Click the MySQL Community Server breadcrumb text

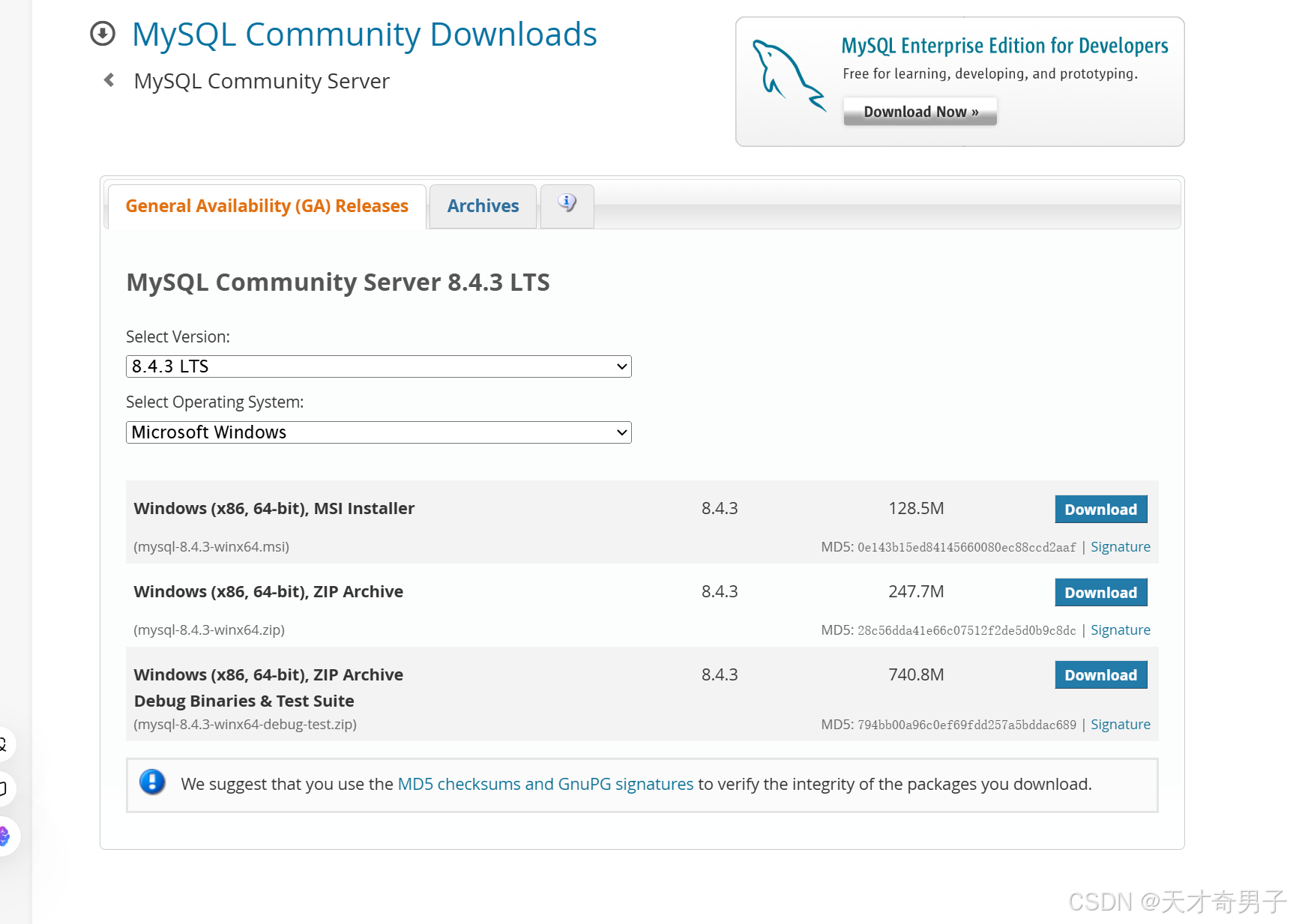click(262, 81)
